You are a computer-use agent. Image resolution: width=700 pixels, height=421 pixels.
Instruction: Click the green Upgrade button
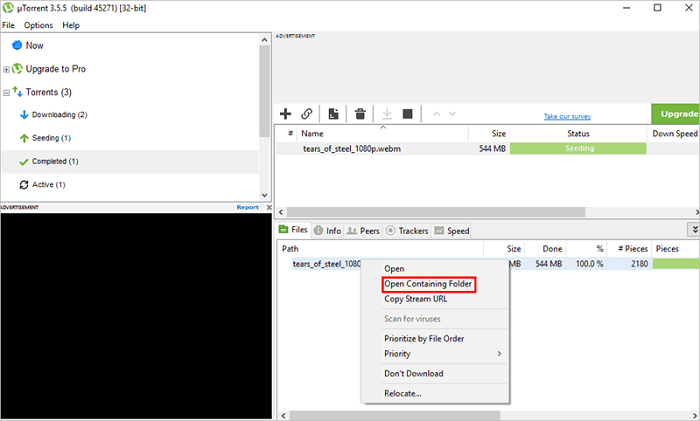click(675, 114)
